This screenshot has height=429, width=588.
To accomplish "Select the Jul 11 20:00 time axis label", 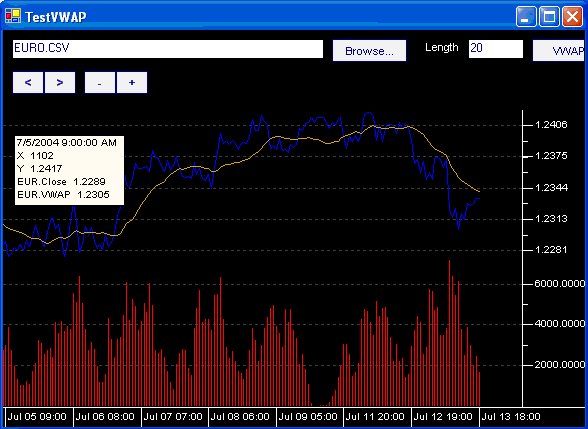I will click(x=375, y=417).
